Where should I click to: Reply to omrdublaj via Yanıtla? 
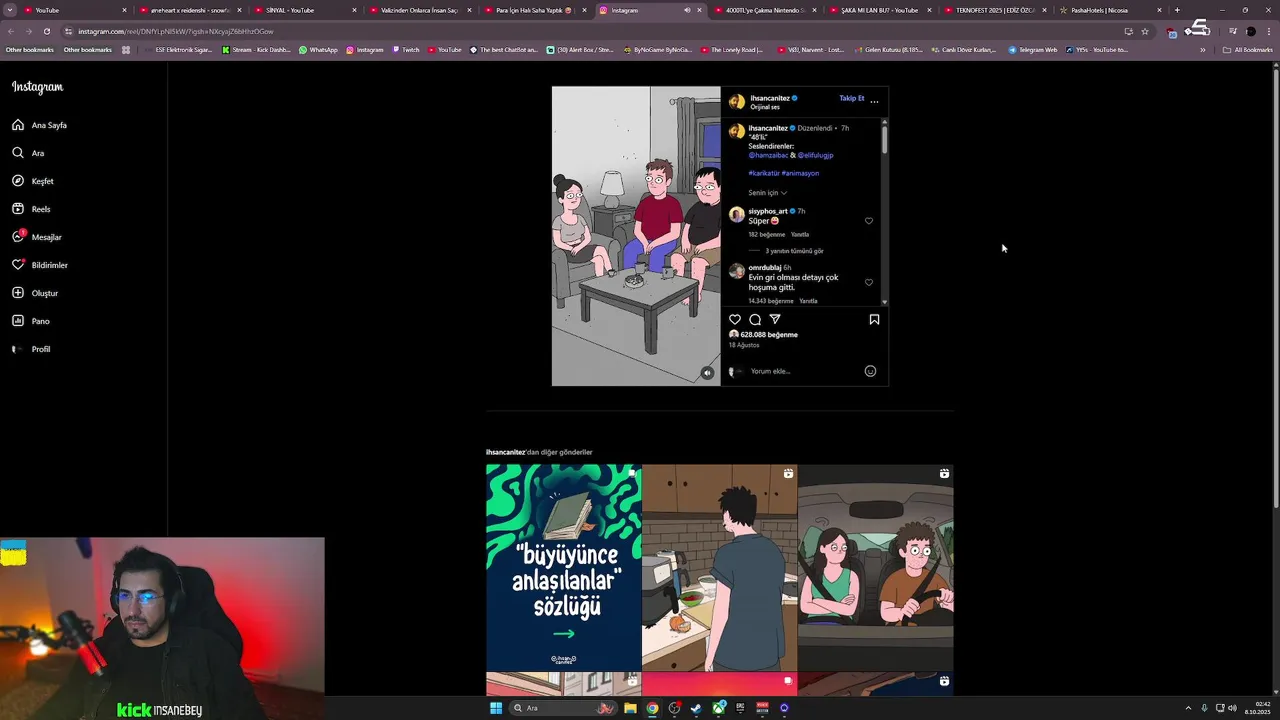pos(808,301)
